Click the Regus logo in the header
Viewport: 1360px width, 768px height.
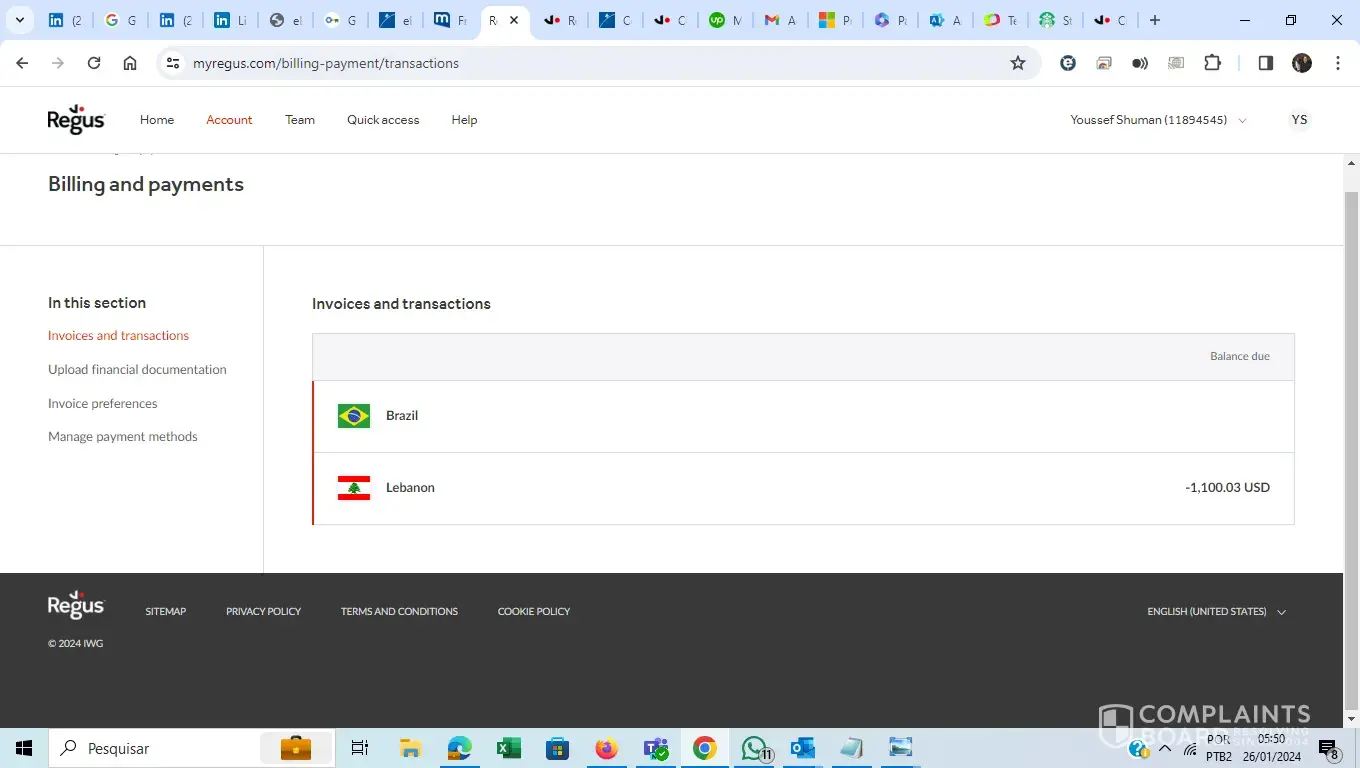point(76,119)
